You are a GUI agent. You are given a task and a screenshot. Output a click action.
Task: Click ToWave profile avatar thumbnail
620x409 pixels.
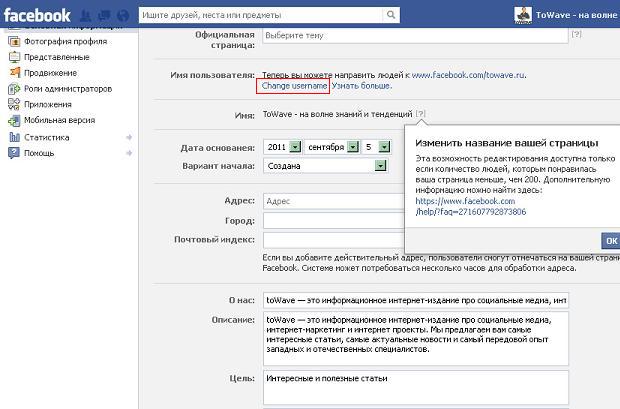pos(523,15)
